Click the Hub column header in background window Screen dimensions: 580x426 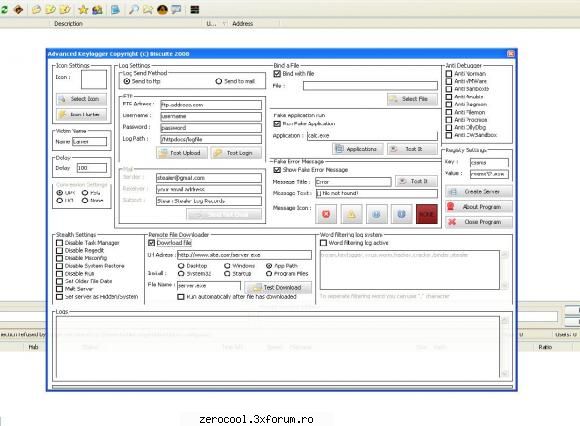point(33,347)
